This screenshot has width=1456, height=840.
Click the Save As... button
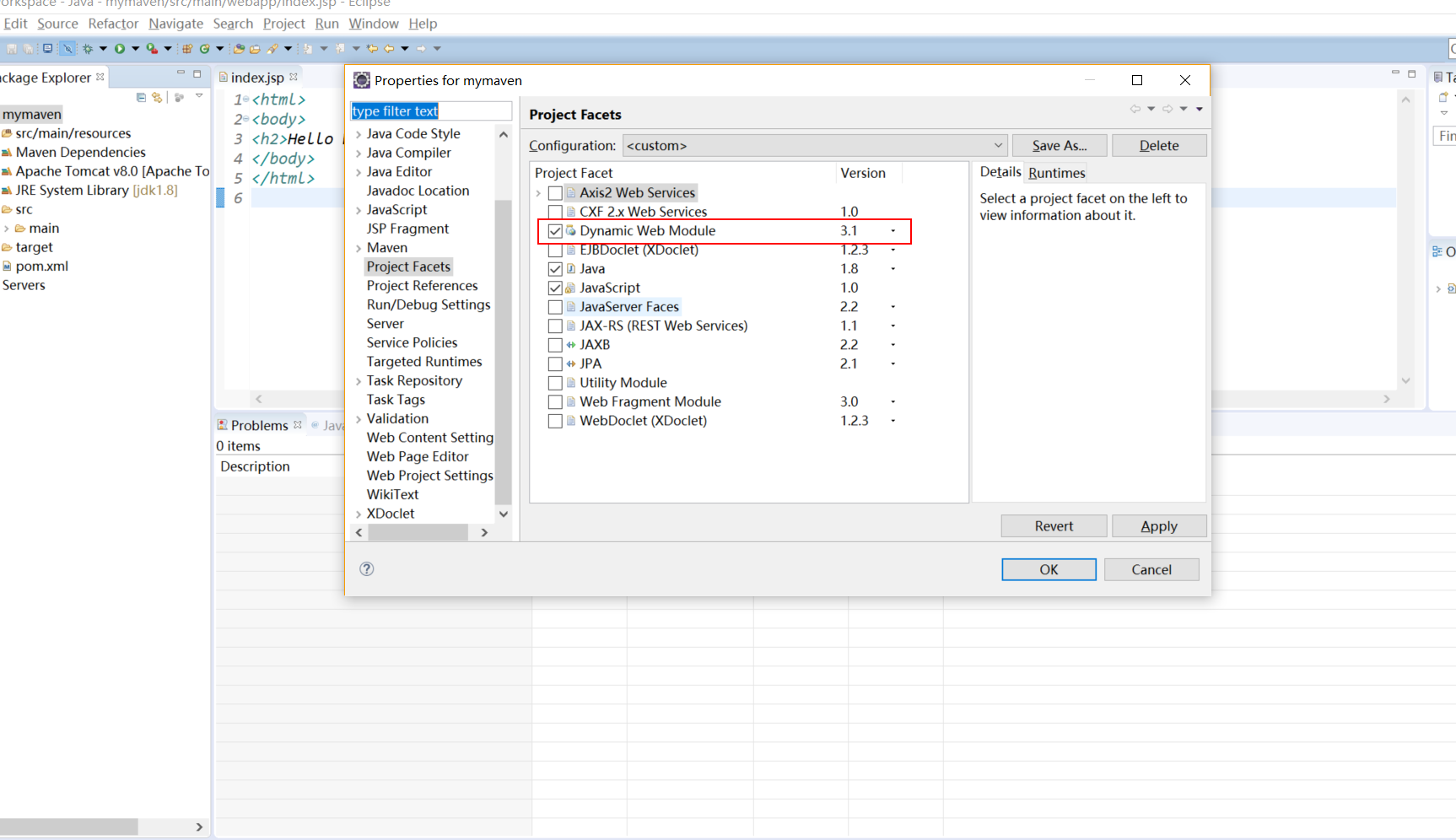pos(1060,145)
